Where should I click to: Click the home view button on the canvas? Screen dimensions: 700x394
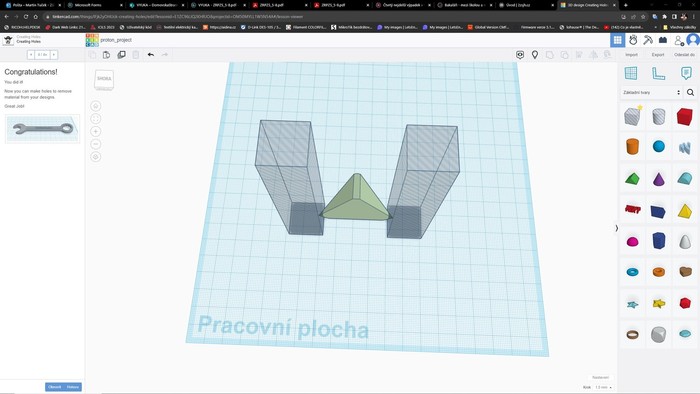tap(96, 106)
